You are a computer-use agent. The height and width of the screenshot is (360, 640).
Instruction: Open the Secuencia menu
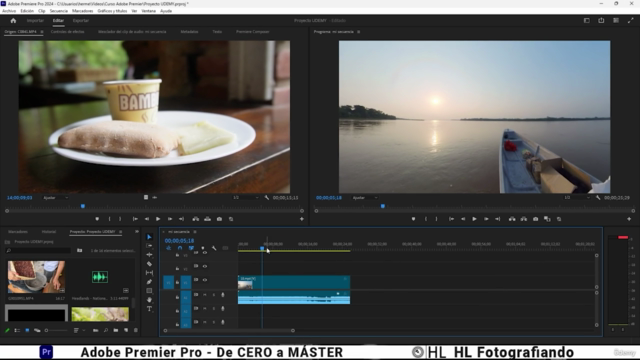59,11
